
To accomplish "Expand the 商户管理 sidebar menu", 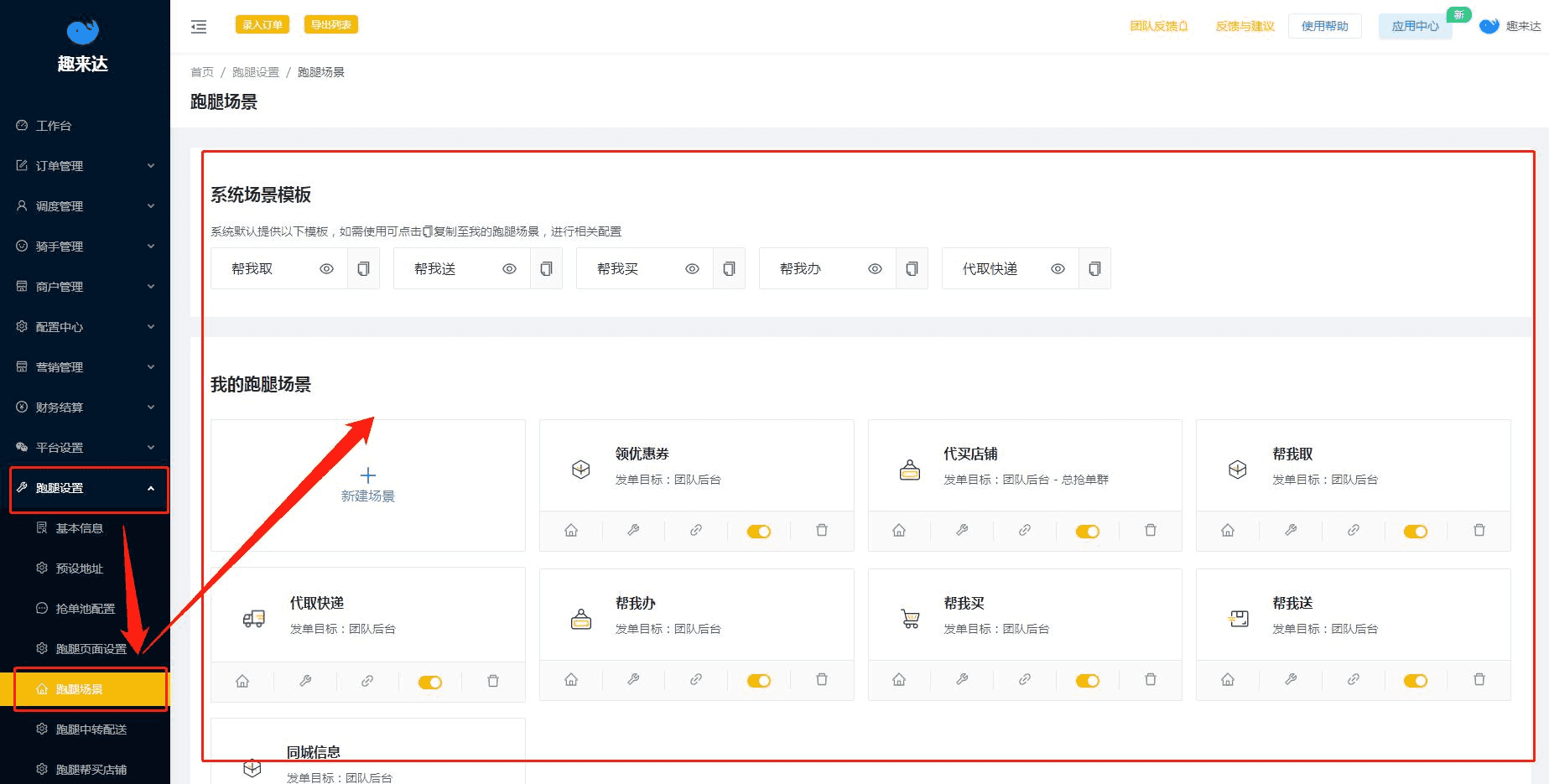I will 85,287.
